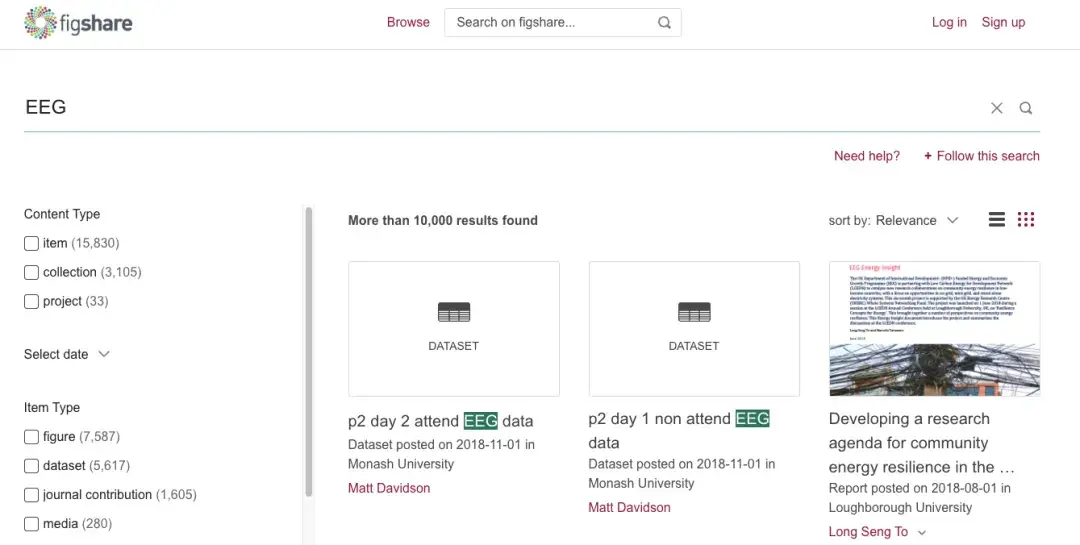Click the dataset icon on second result card
The height and width of the screenshot is (545, 1080).
pyautogui.click(x=694, y=313)
